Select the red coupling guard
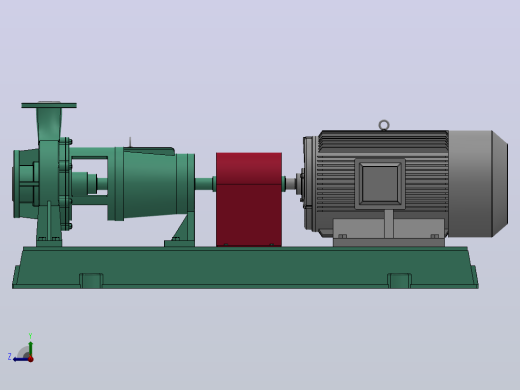This screenshot has width=520, height=390. 249,200
